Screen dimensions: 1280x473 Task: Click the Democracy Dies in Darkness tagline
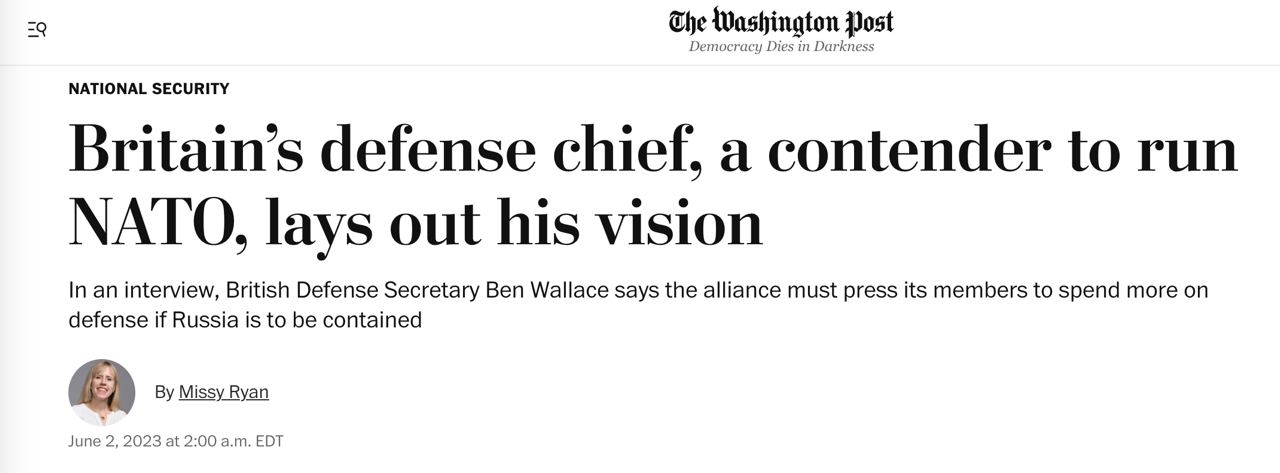pyautogui.click(x=781, y=47)
